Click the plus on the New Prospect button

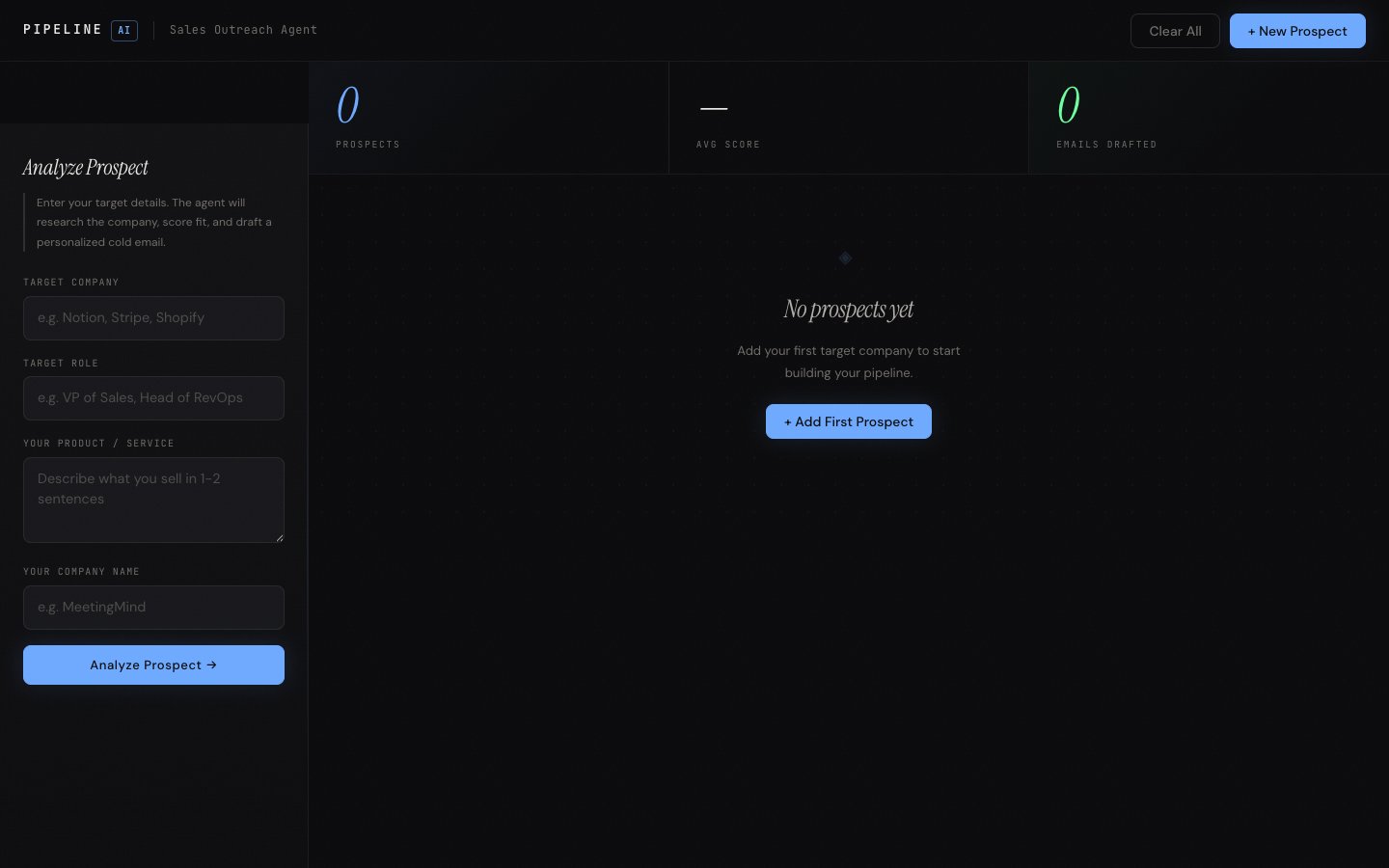tap(1254, 31)
